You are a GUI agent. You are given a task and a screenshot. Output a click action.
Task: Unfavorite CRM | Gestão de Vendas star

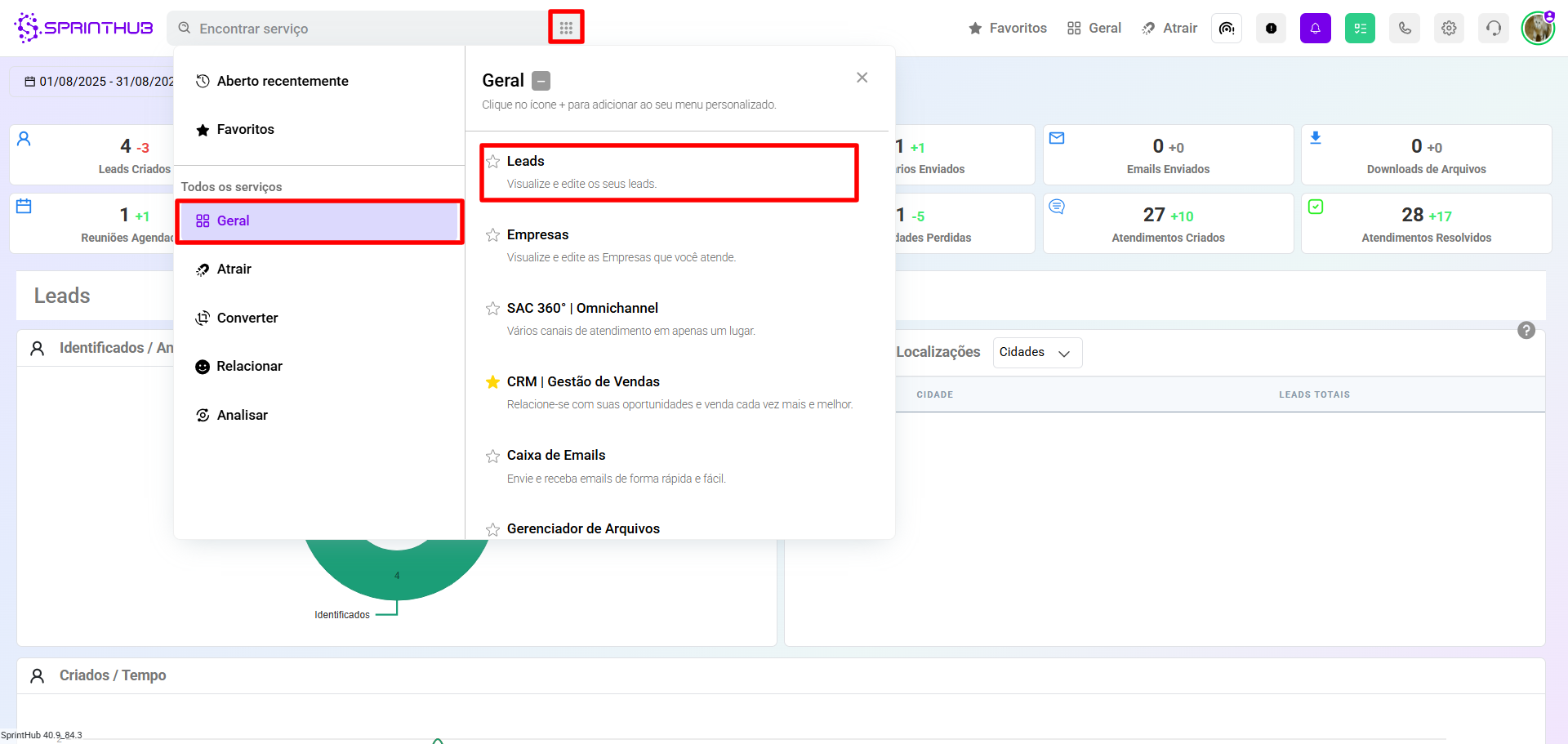click(x=493, y=382)
